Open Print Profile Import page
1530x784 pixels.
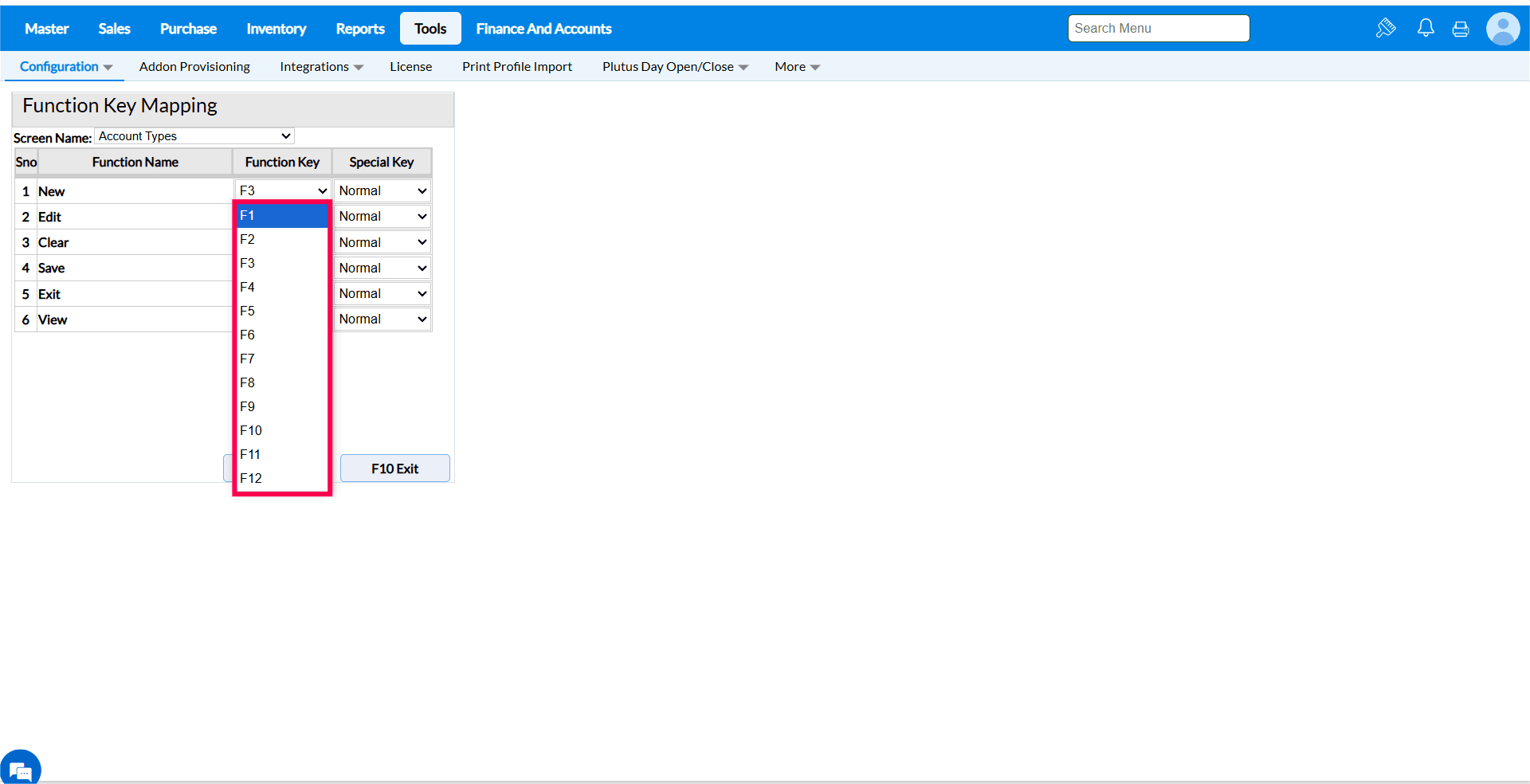(517, 67)
